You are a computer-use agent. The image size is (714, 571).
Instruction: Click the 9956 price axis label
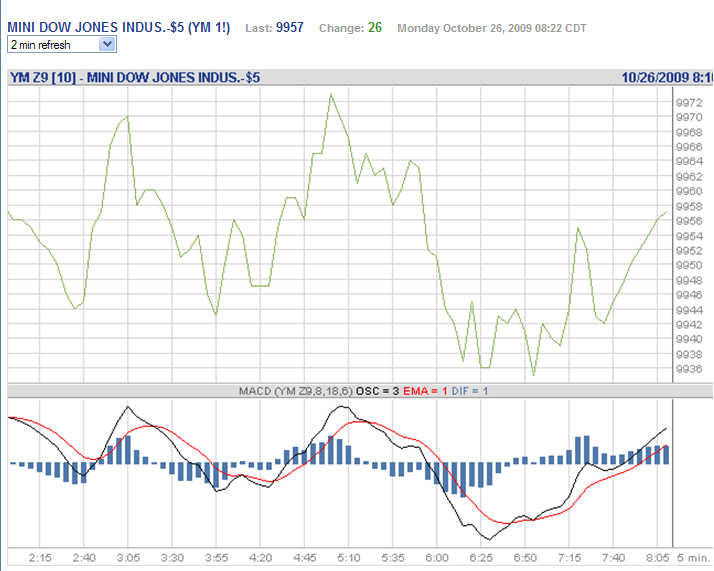[x=689, y=221]
